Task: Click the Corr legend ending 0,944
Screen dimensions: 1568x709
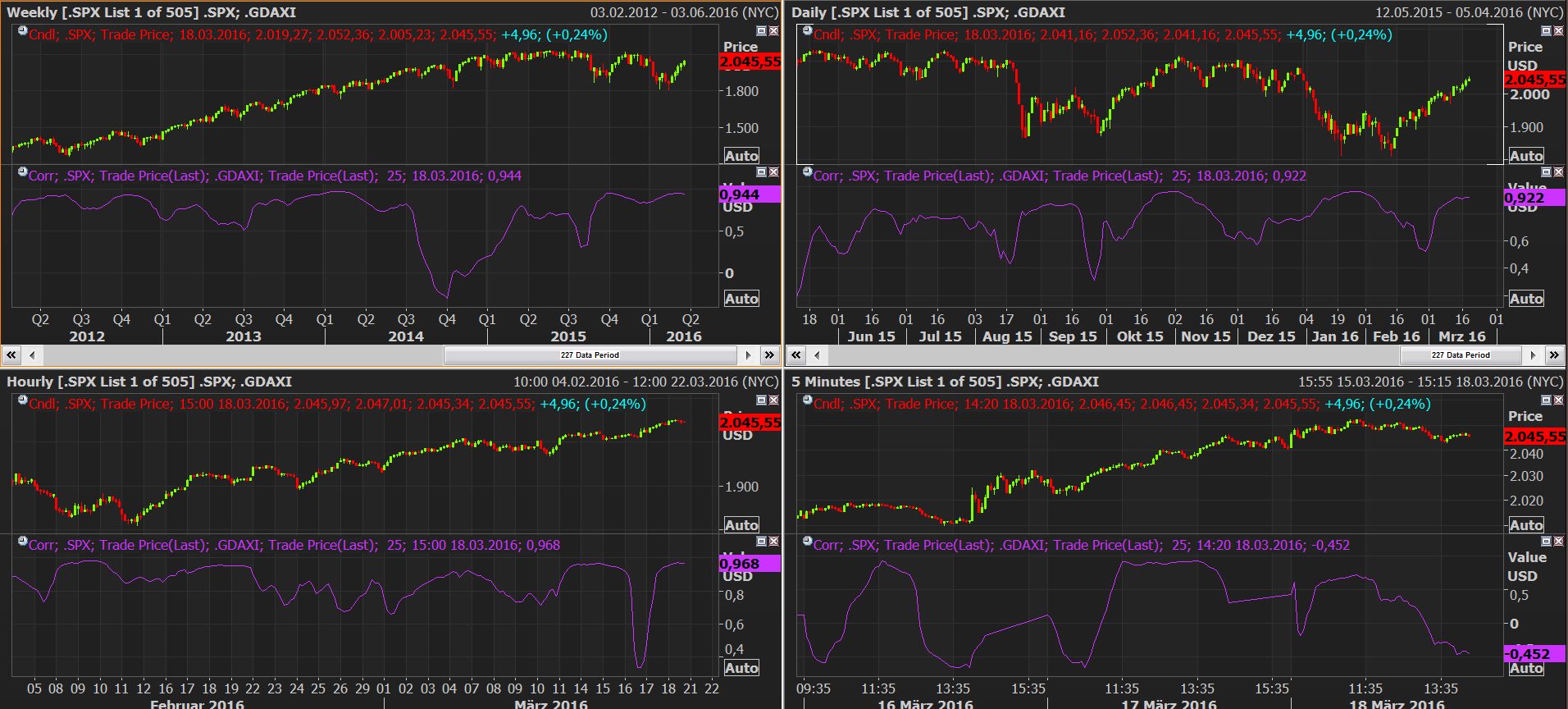Action: click(275, 176)
